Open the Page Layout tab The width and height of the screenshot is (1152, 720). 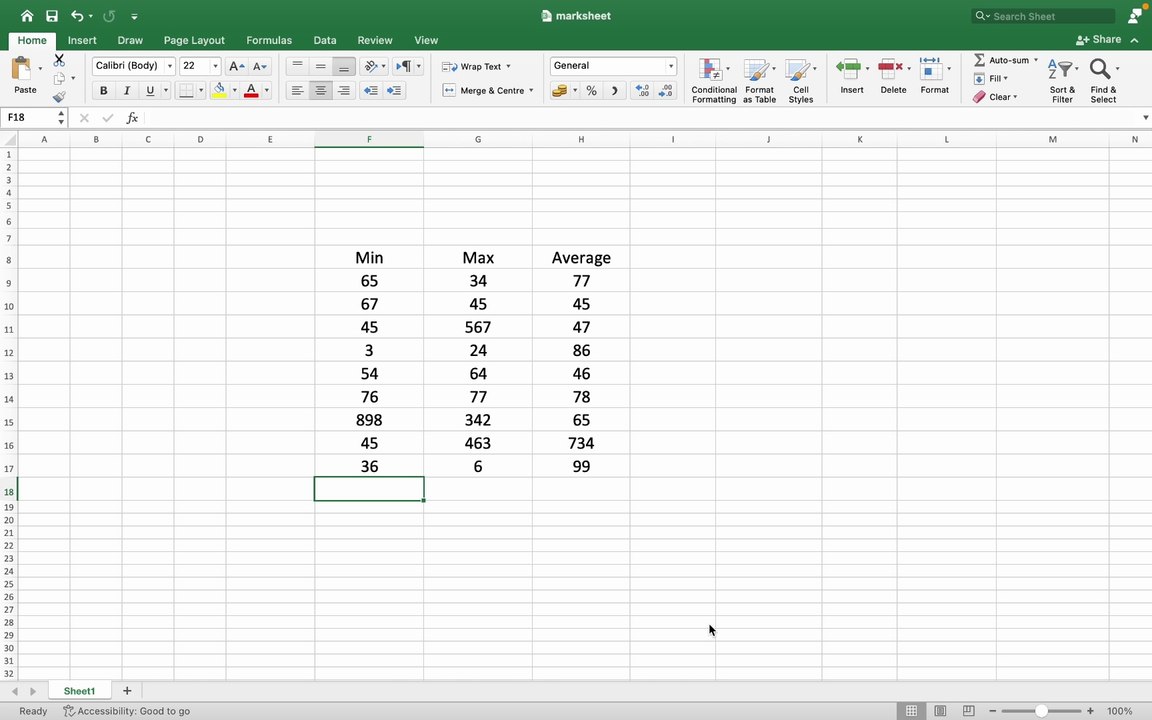click(194, 40)
